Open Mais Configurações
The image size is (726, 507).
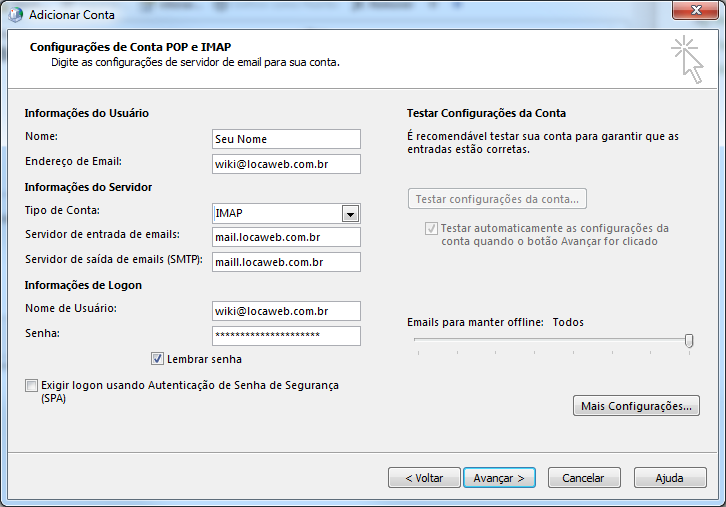[636, 406]
